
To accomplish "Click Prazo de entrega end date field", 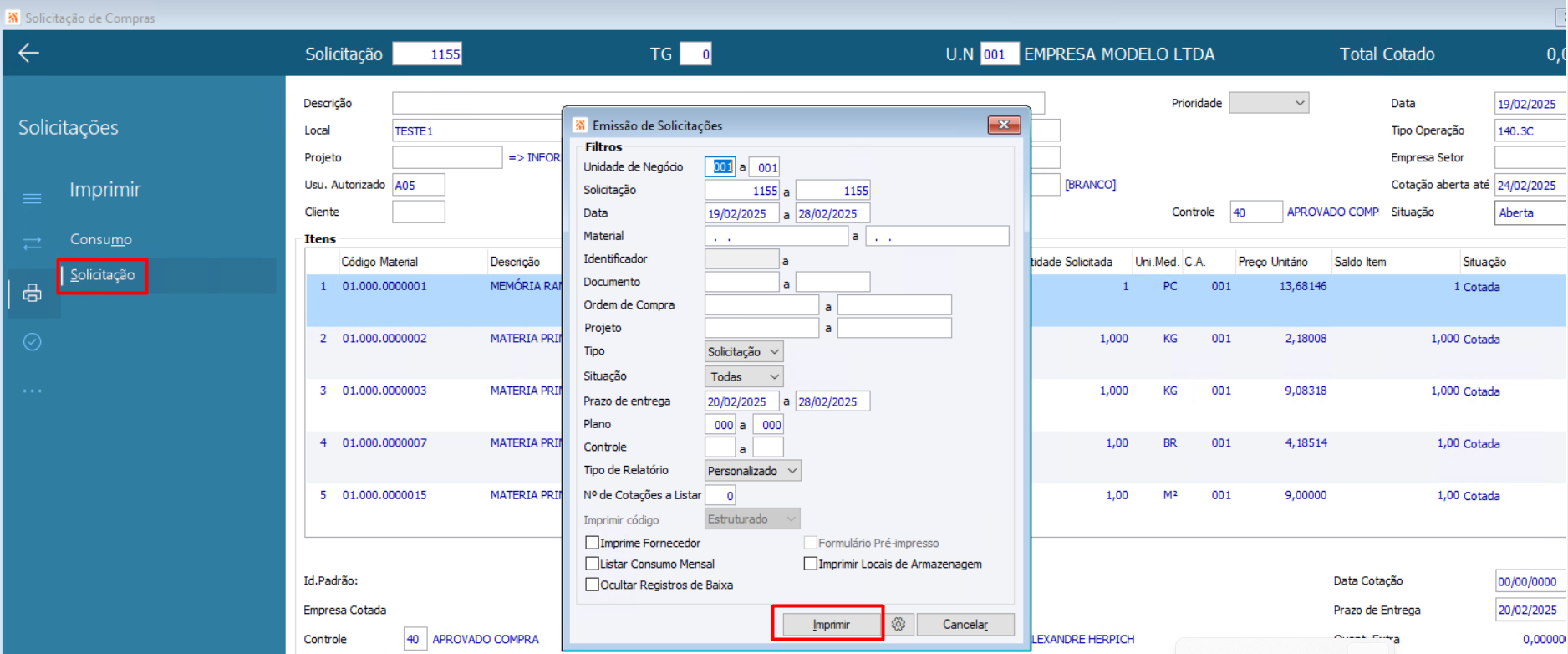I will tap(832, 401).
